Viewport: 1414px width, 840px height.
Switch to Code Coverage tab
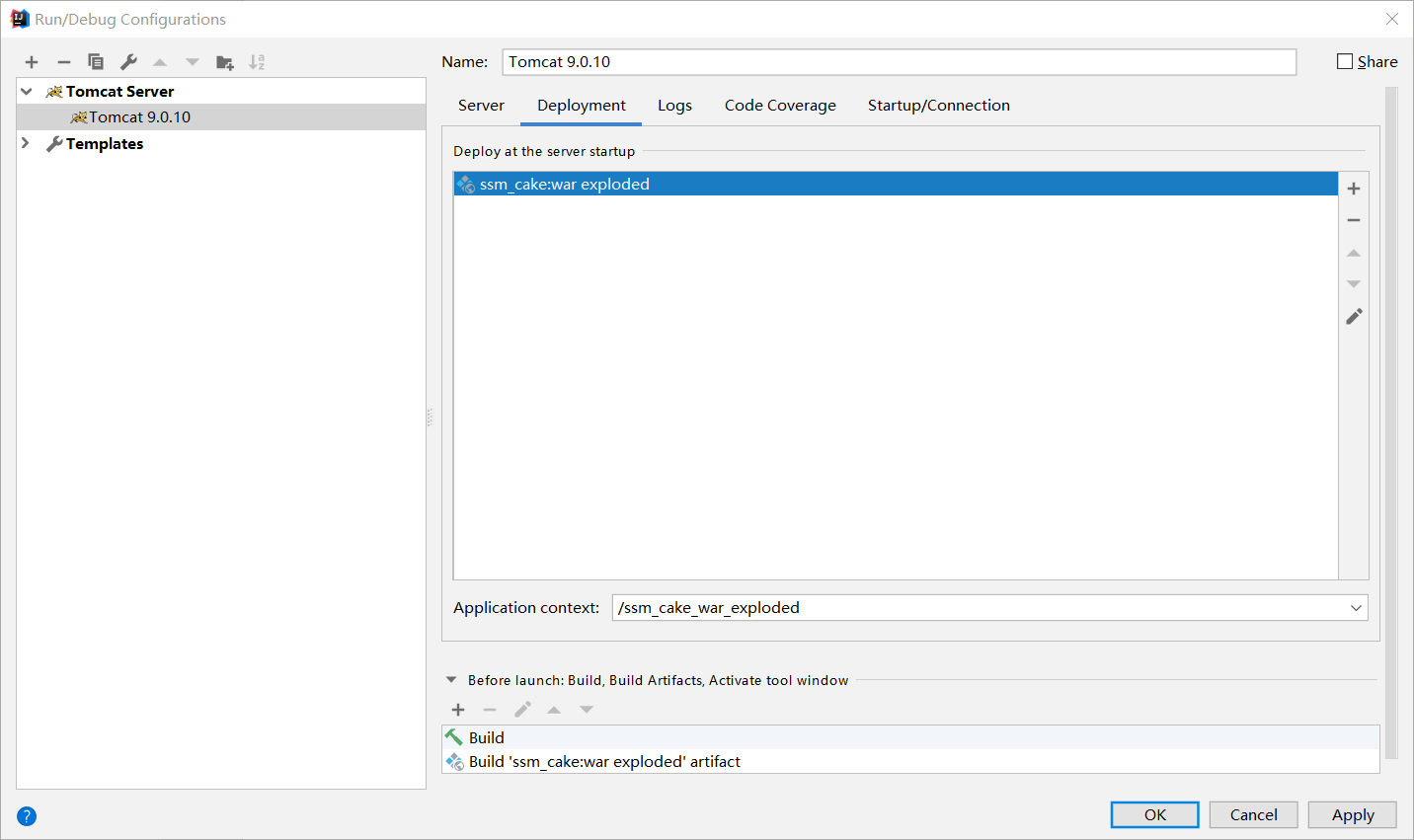point(780,106)
